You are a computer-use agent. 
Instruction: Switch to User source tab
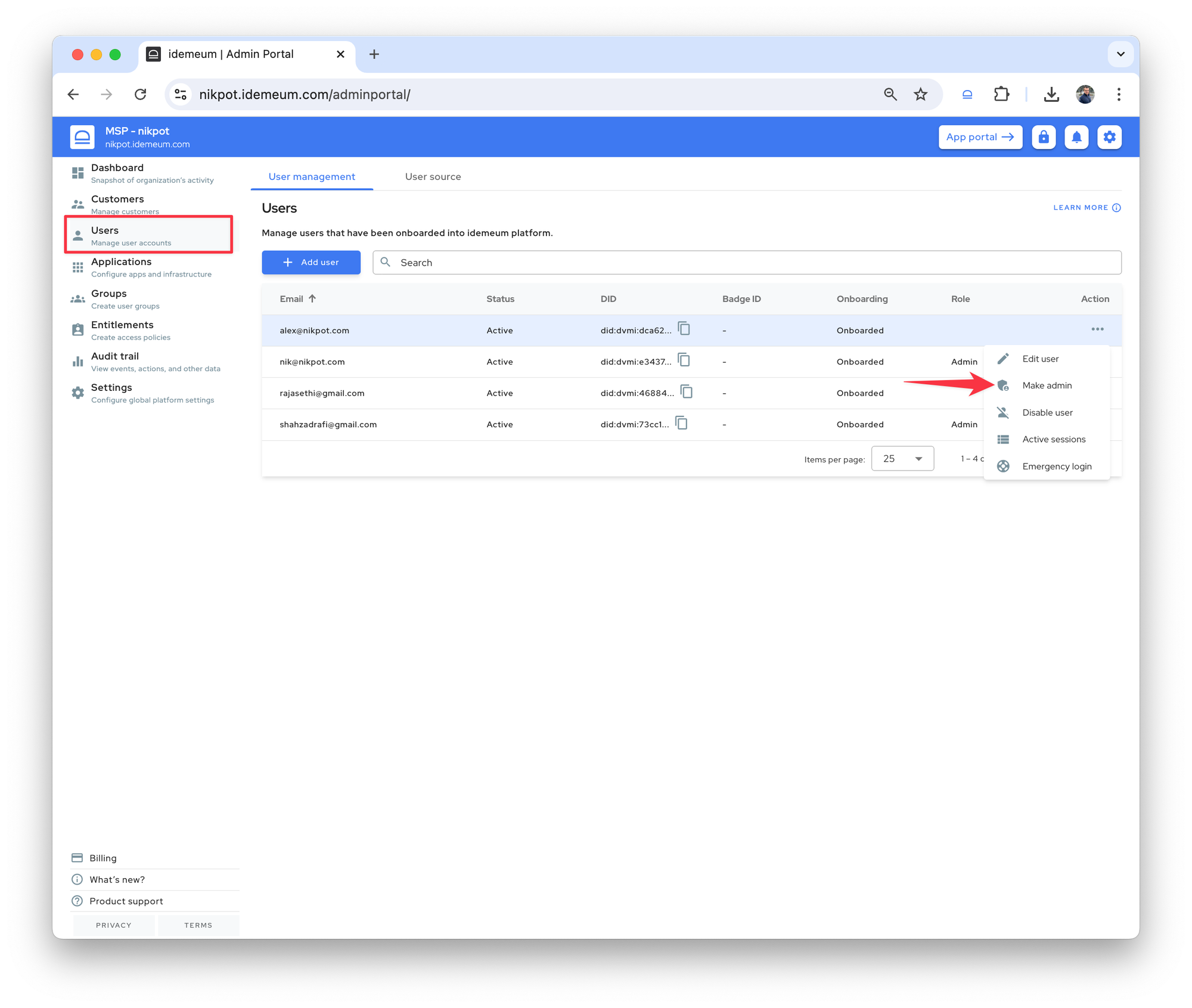click(433, 176)
